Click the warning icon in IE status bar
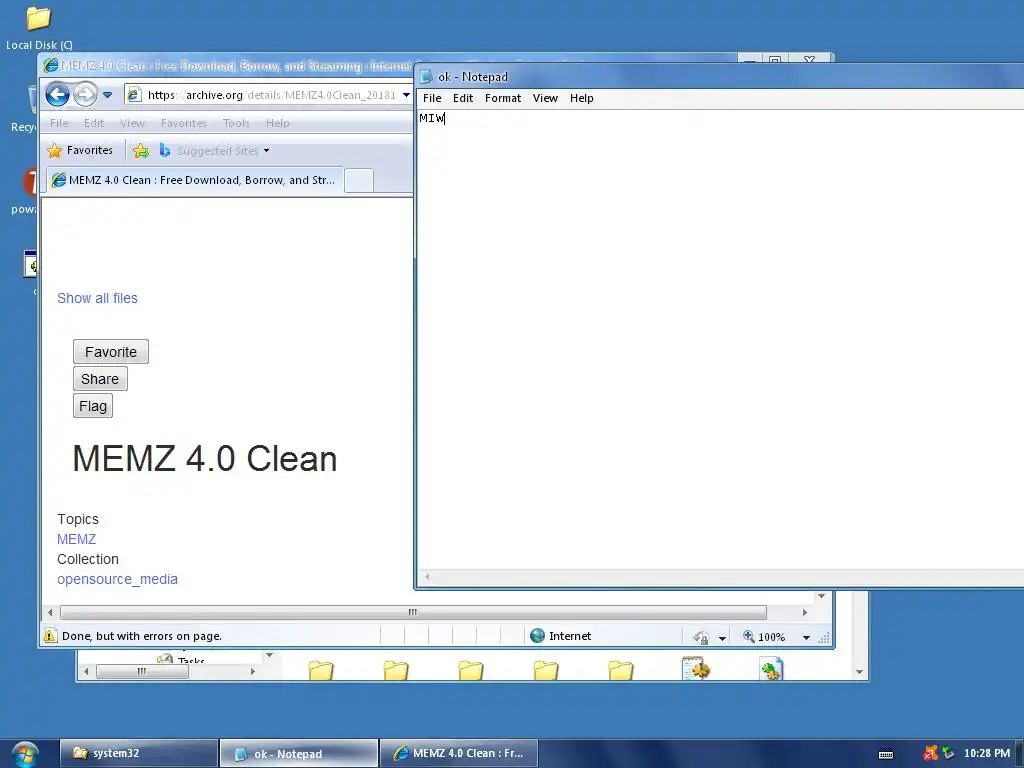1024x768 pixels. pyautogui.click(x=50, y=635)
